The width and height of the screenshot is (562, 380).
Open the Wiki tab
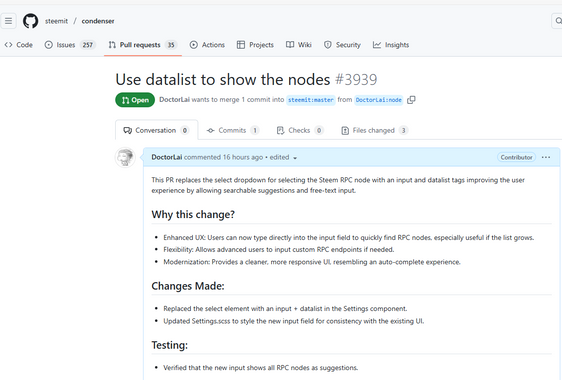(x=299, y=45)
